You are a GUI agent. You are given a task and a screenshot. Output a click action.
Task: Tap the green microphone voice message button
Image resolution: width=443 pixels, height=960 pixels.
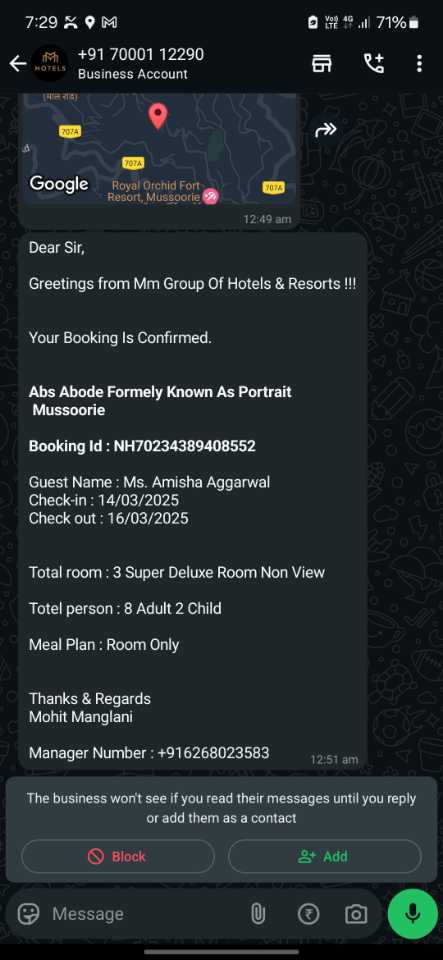(x=413, y=914)
